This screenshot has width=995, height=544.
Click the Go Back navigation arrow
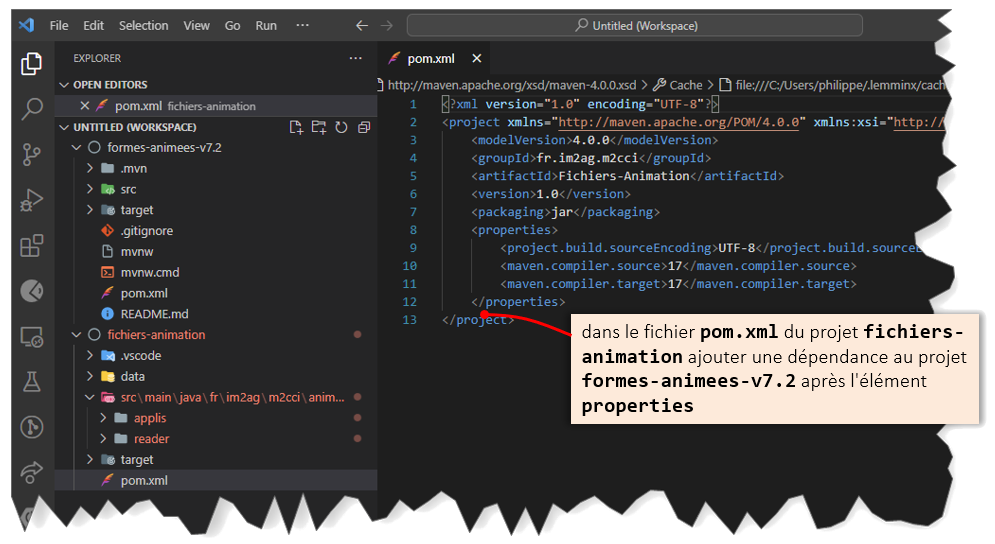point(362,25)
